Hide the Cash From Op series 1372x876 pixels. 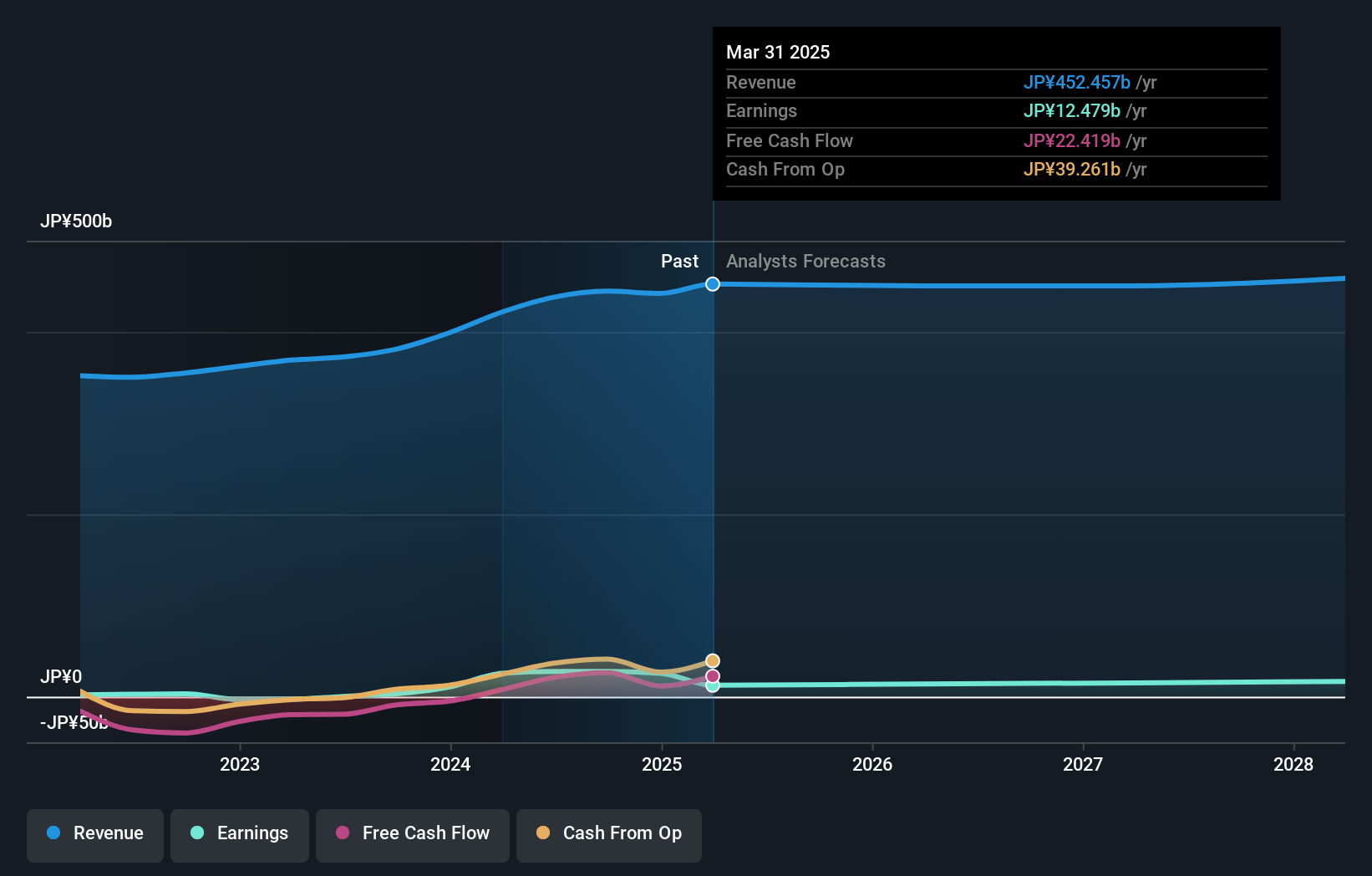click(x=608, y=833)
